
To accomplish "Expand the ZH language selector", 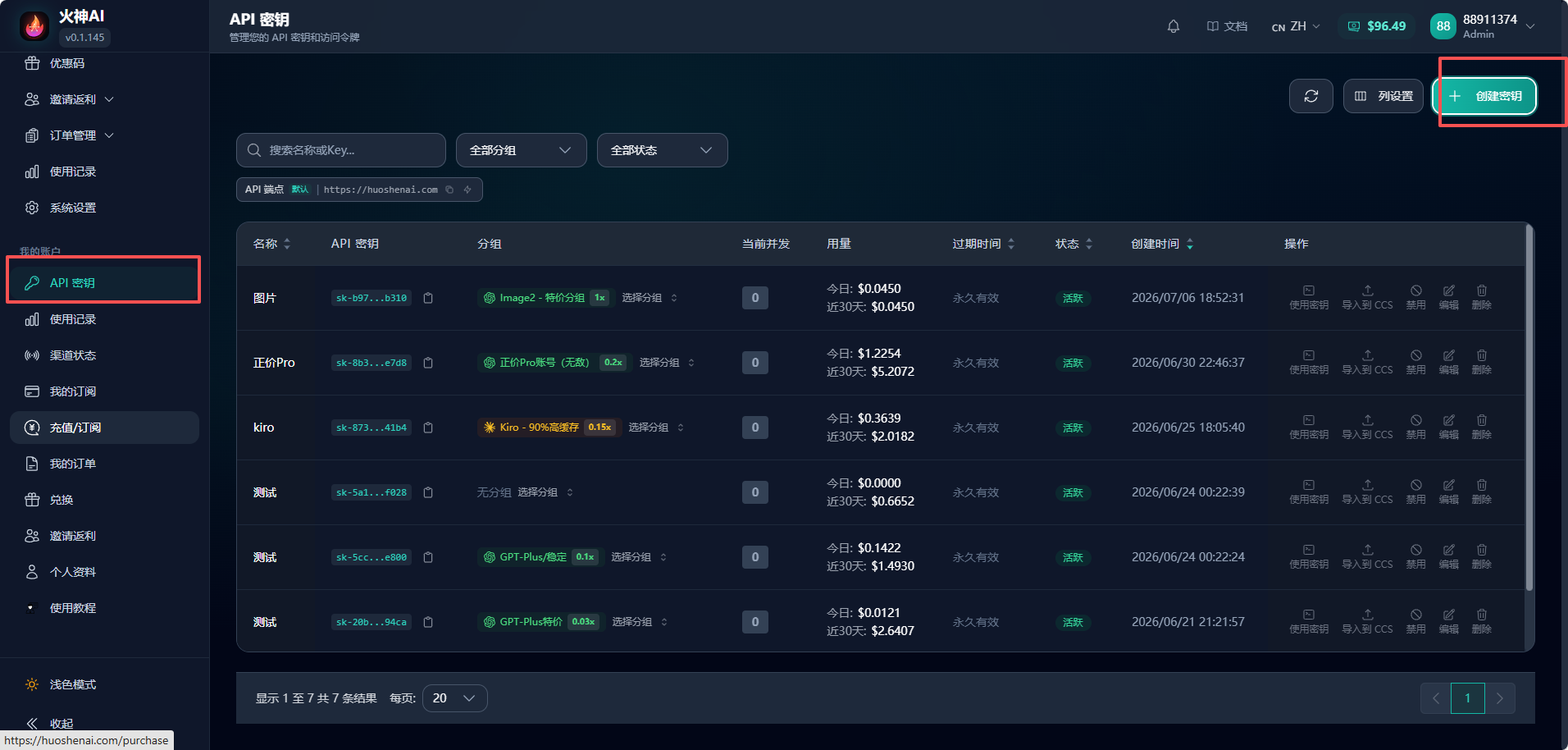I will tap(1296, 26).
